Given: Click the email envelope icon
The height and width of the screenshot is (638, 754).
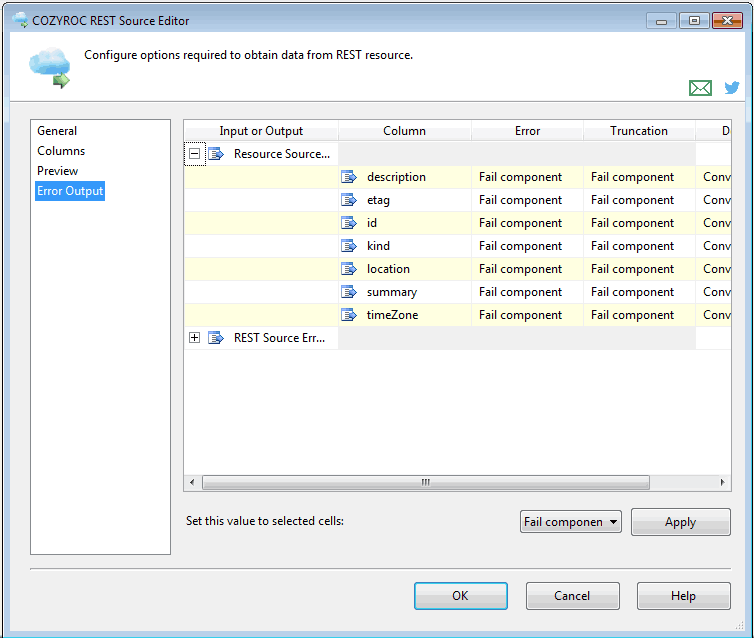Looking at the screenshot, I should click(x=700, y=88).
